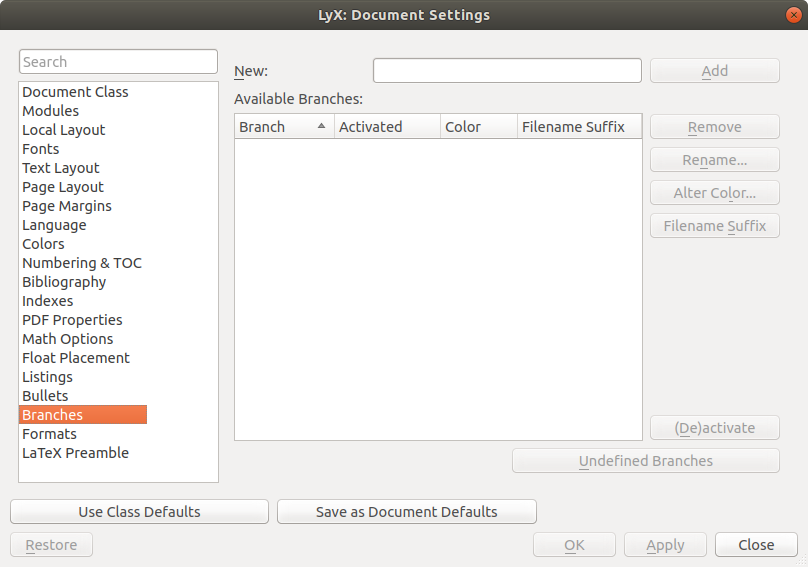This screenshot has width=808, height=567.
Task: Switch to Colors settings
Action: coord(43,244)
